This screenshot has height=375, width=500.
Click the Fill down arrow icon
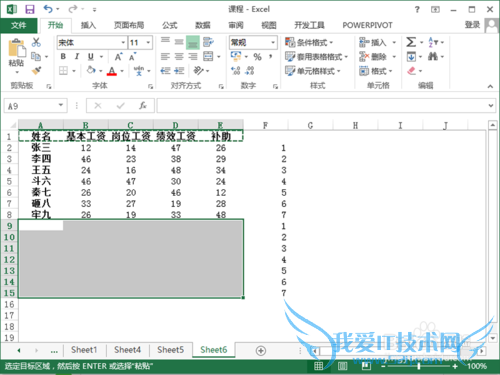pos(411,57)
